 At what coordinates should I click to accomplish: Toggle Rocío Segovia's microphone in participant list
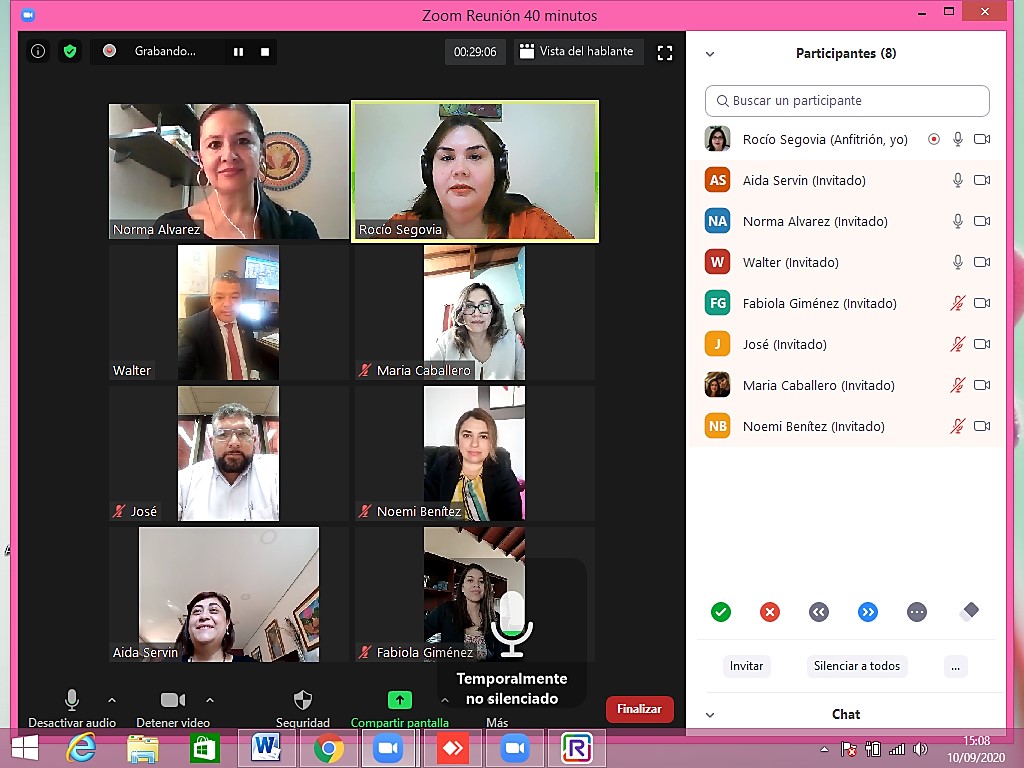(957, 139)
